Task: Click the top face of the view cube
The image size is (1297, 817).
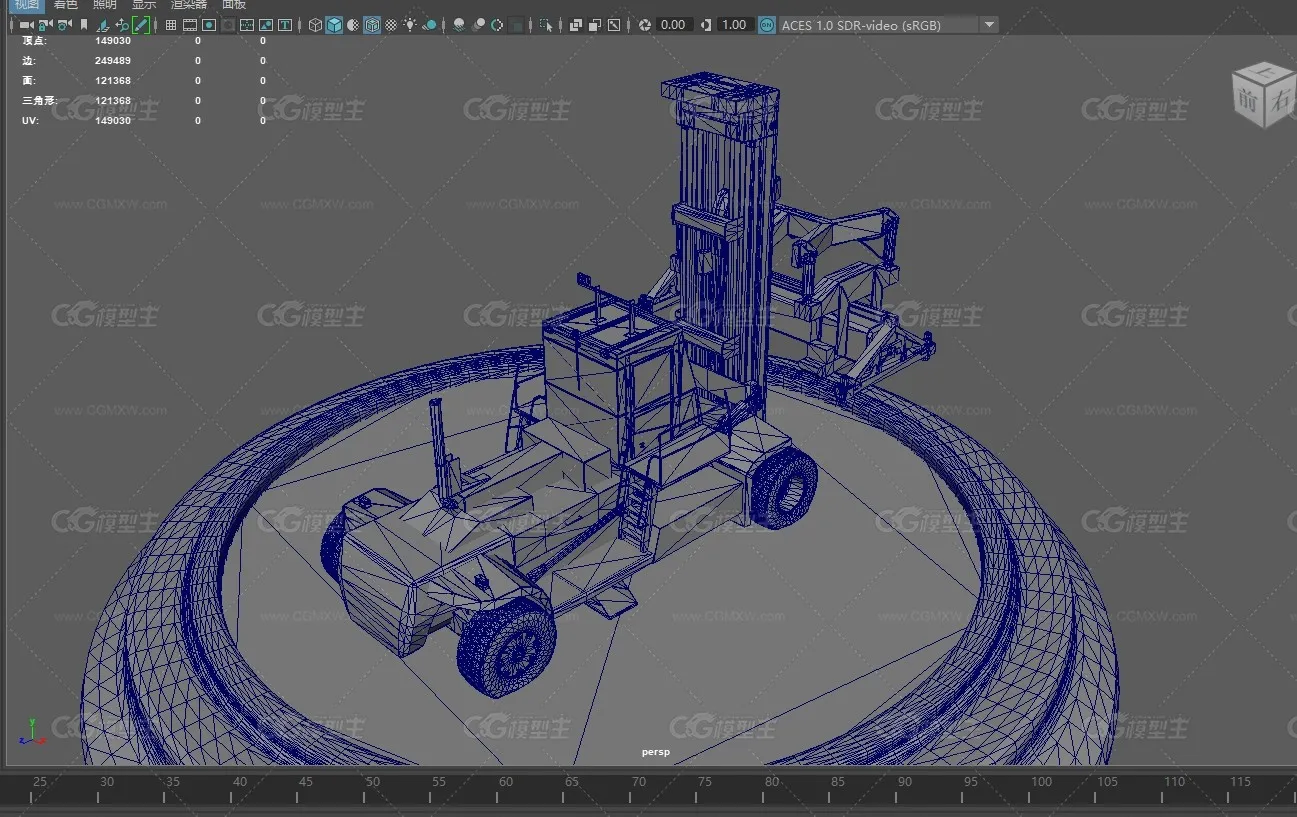Action: pyautogui.click(x=1264, y=72)
